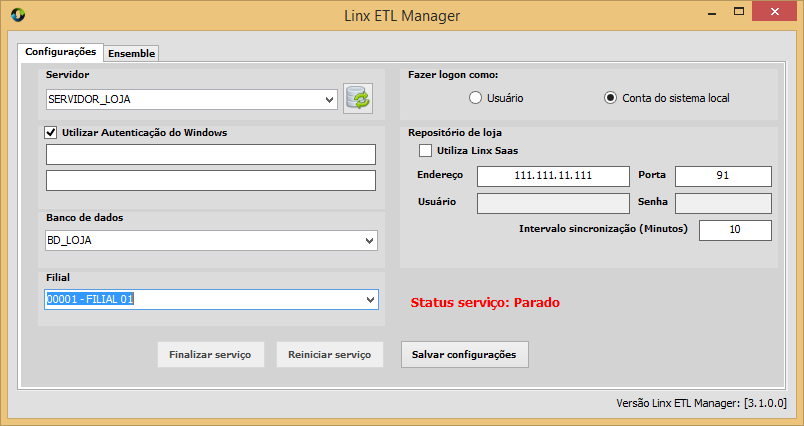
Task: Edit the Intervalo sincronização minutes field
Action: click(x=735, y=230)
